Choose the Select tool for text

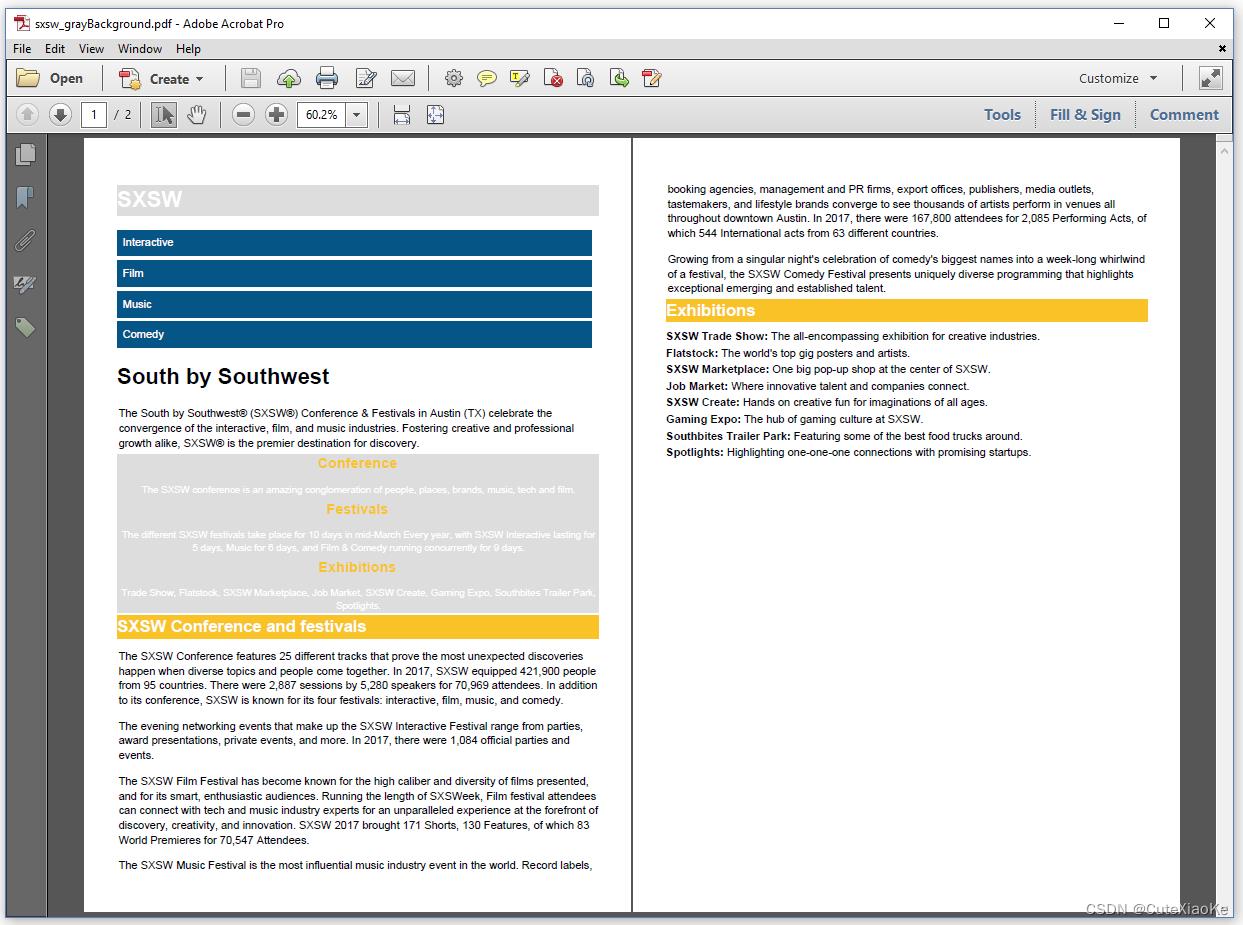[x=164, y=114]
